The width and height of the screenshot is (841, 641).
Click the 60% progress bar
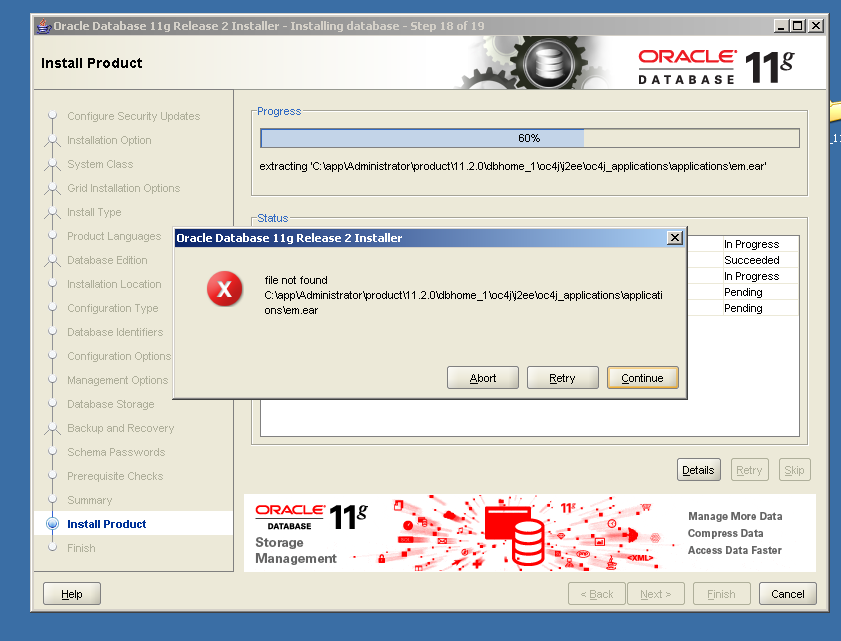point(529,138)
